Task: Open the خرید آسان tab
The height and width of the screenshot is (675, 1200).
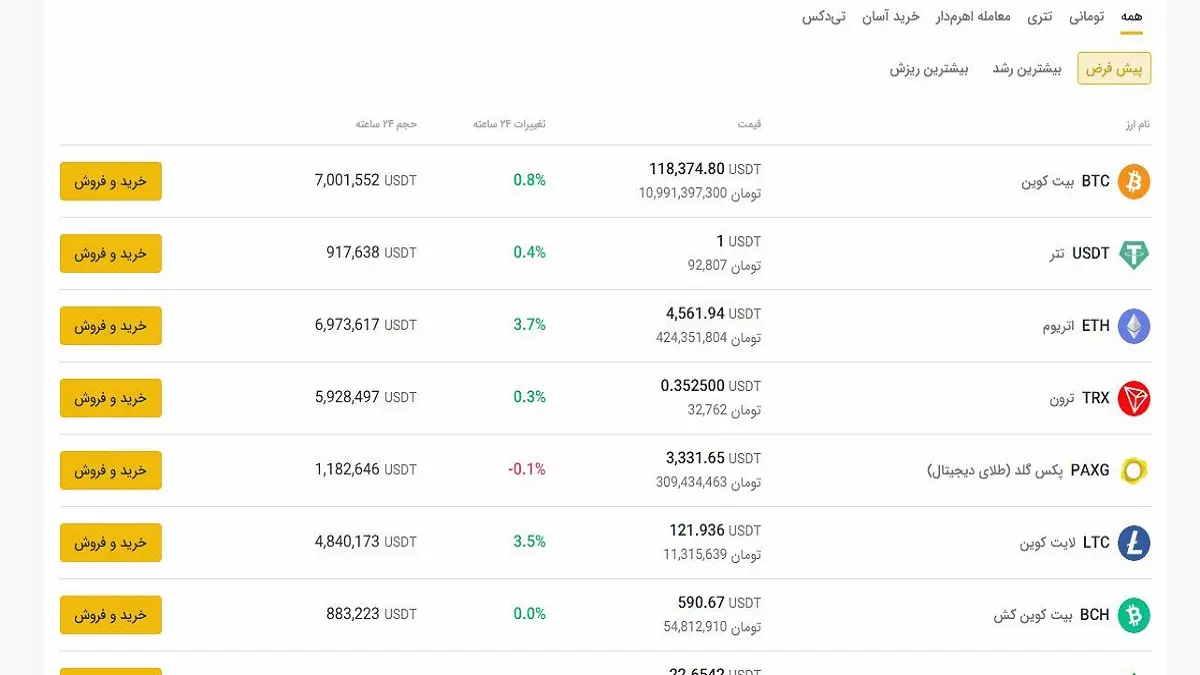Action: (891, 17)
